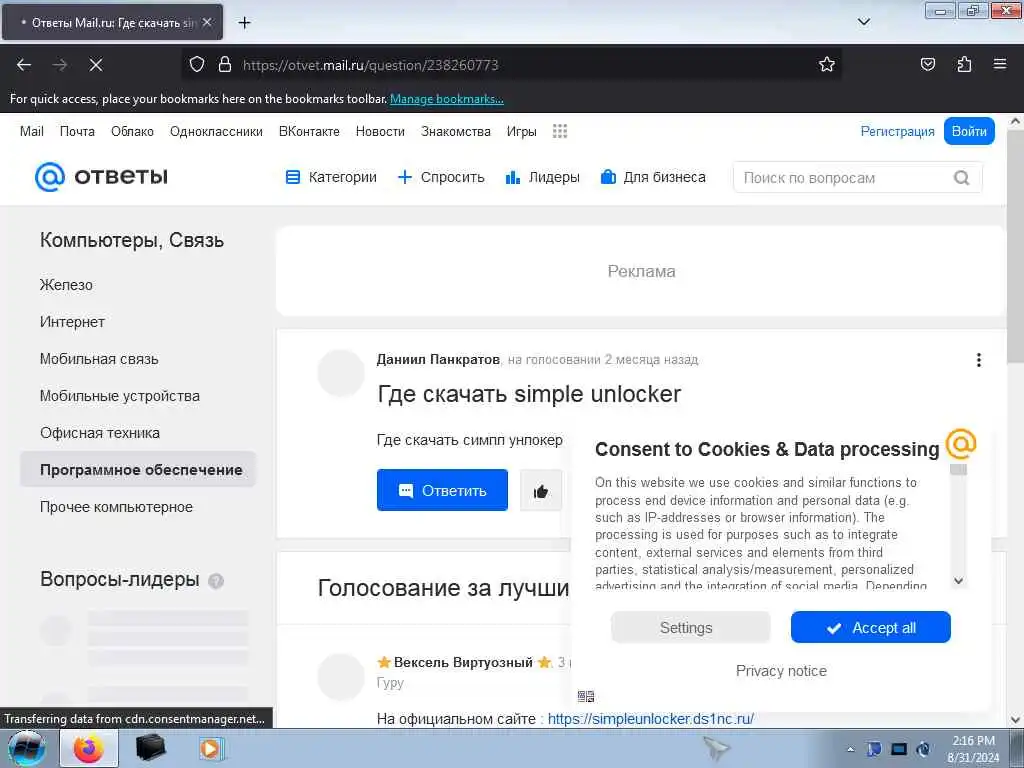Open the Privacy notice link

781,671
